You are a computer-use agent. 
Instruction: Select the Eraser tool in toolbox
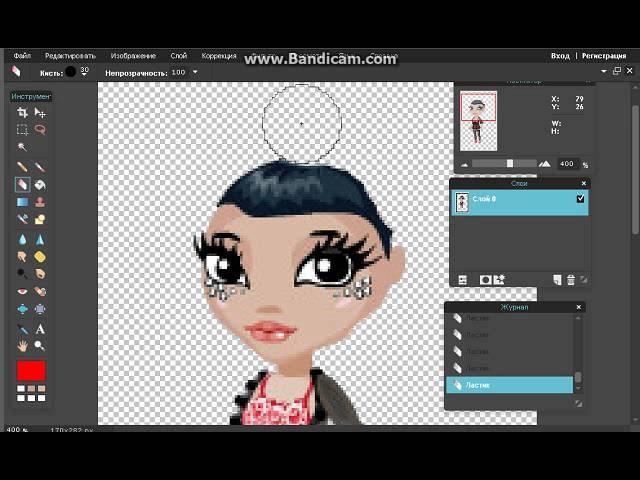(x=22, y=184)
